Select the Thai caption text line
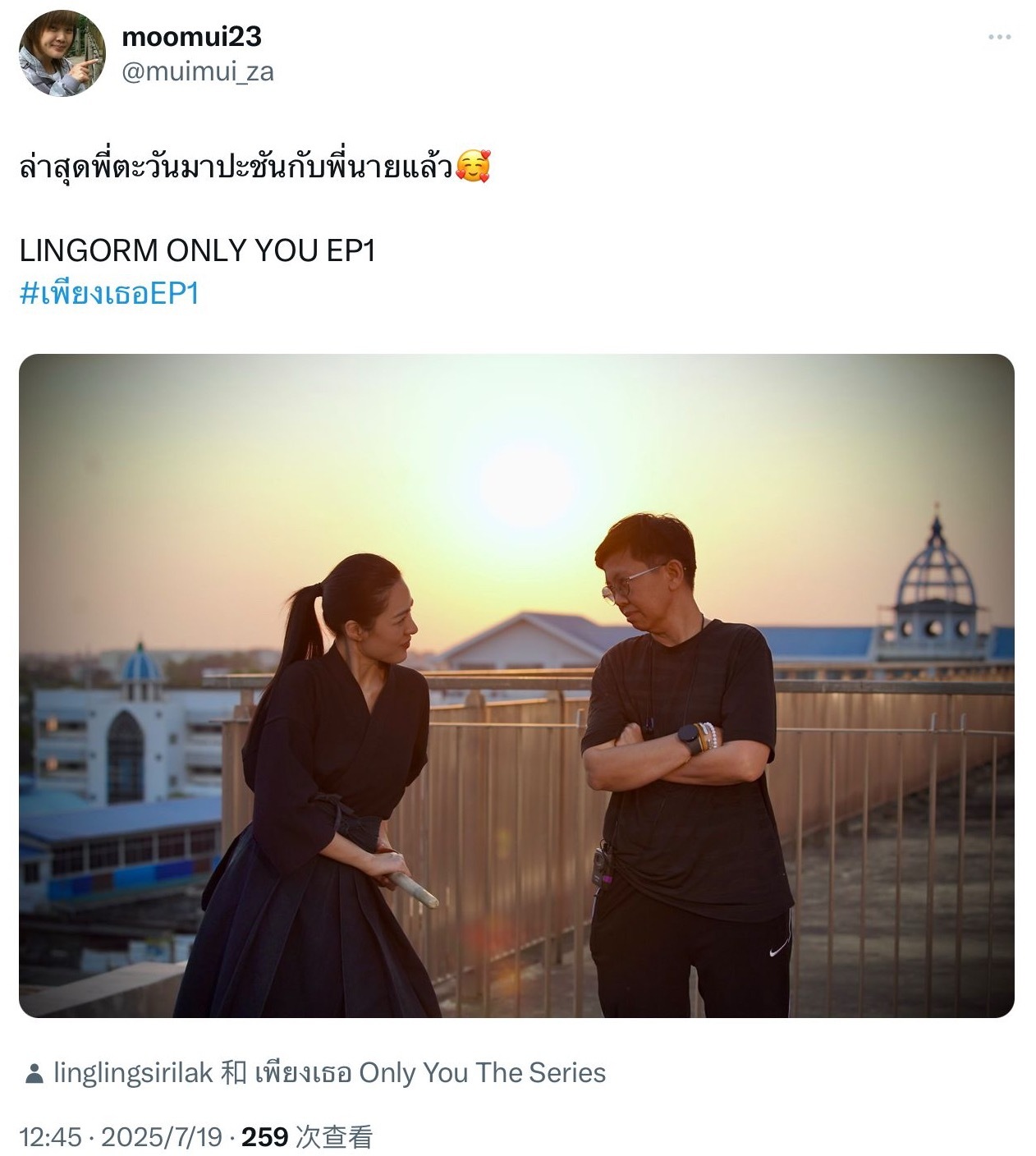1036x1156 pixels. tap(236, 167)
